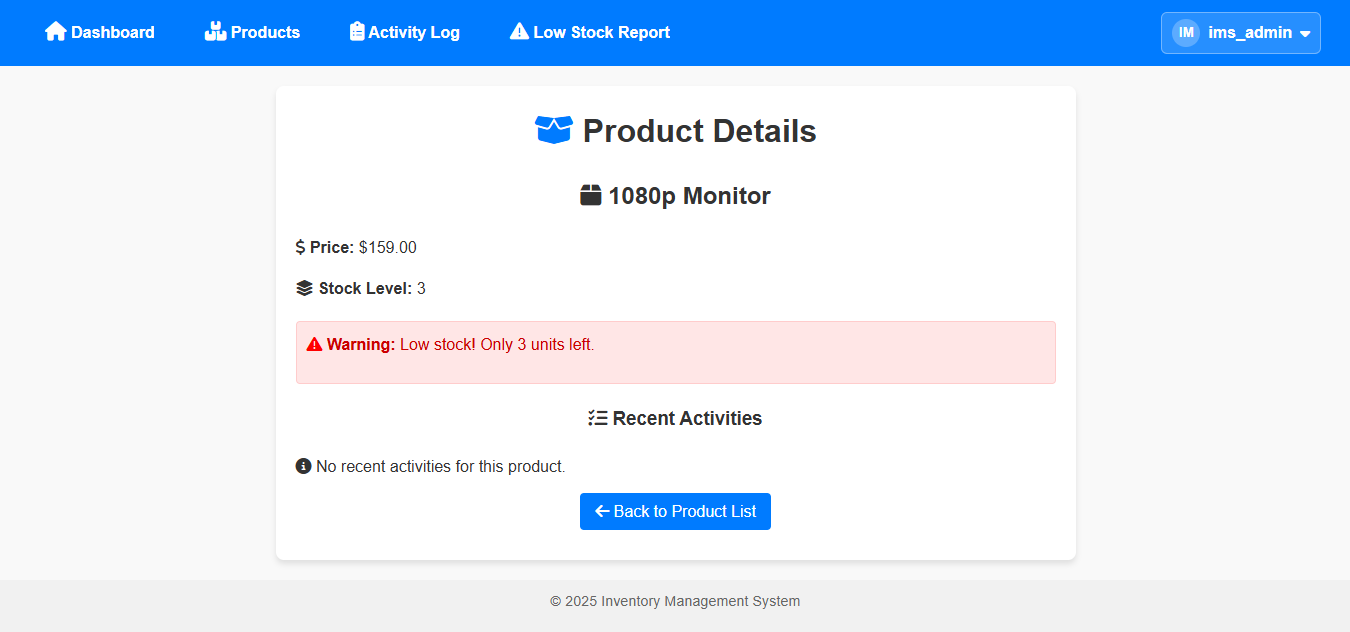Click the red warning triangle in the alert
The width and height of the screenshot is (1350, 632).
point(314,345)
